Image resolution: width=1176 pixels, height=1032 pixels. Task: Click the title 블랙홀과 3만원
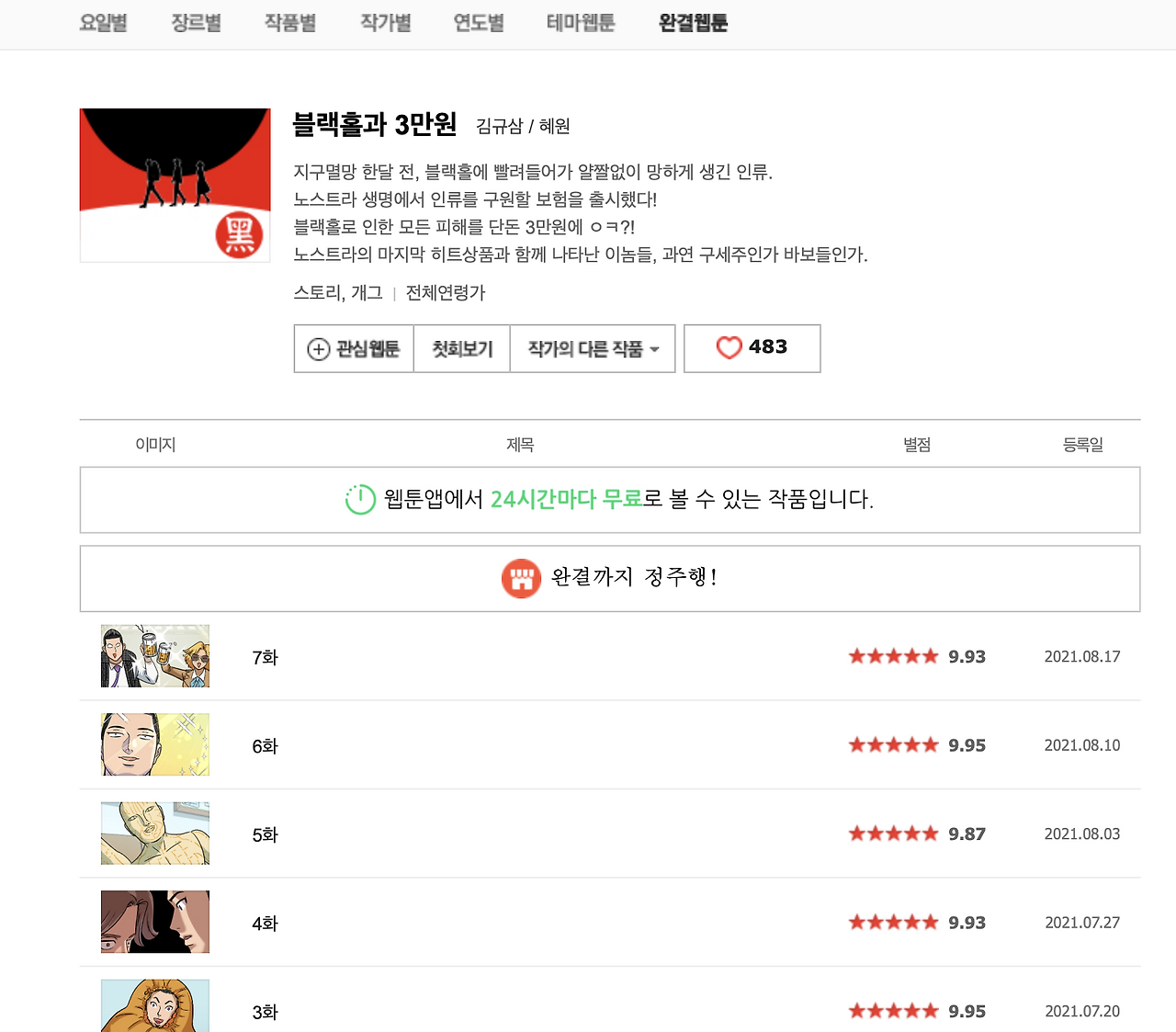click(x=375, y=124)
